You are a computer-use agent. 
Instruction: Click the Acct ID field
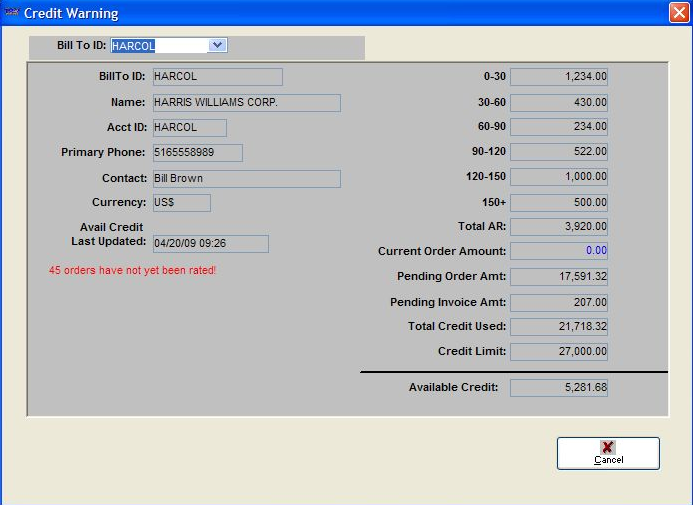188,128
